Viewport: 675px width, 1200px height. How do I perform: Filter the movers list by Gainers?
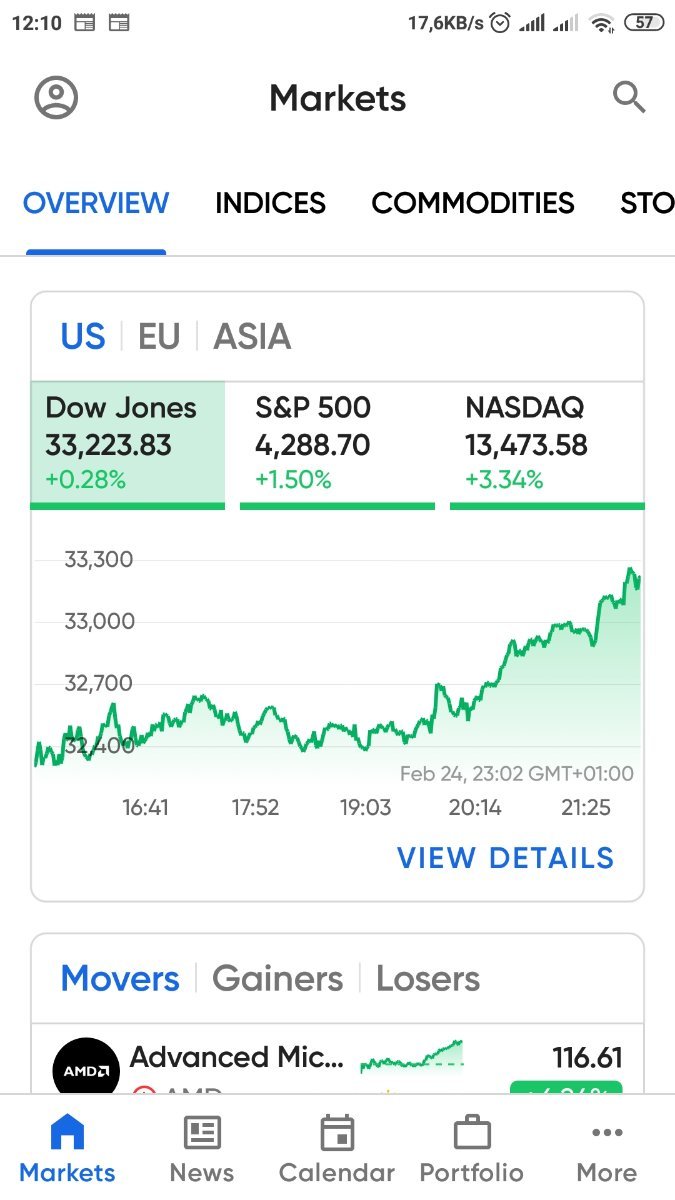coord(277,978)
